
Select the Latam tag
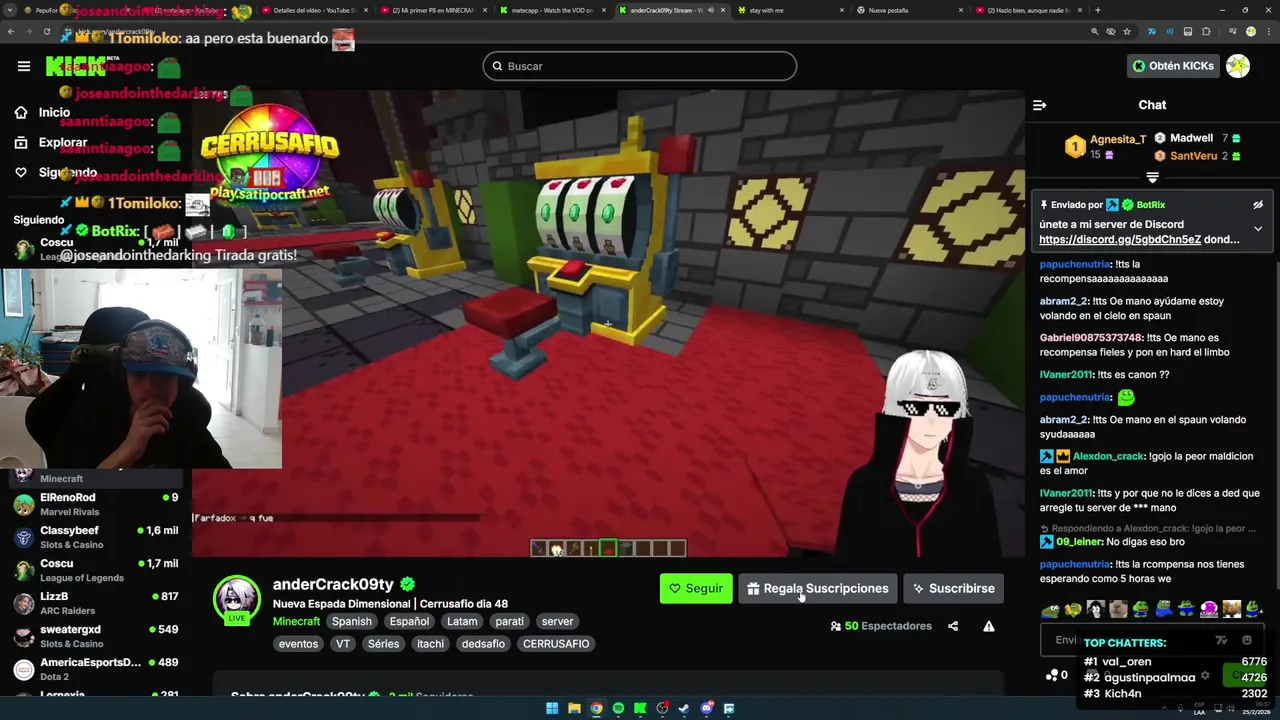[462, 621]
